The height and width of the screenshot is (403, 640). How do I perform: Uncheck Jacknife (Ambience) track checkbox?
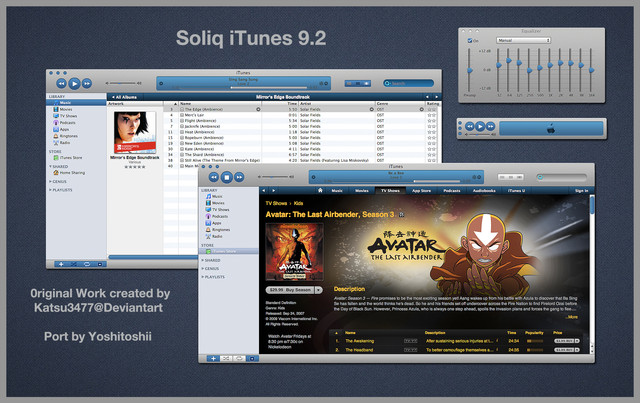pos(182,127)
